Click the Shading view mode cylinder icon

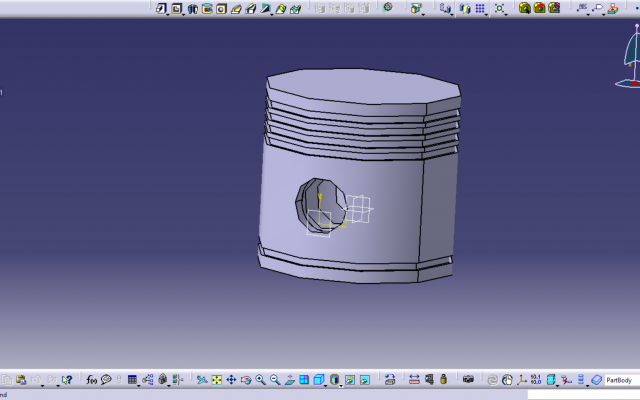tap(334, 380)
